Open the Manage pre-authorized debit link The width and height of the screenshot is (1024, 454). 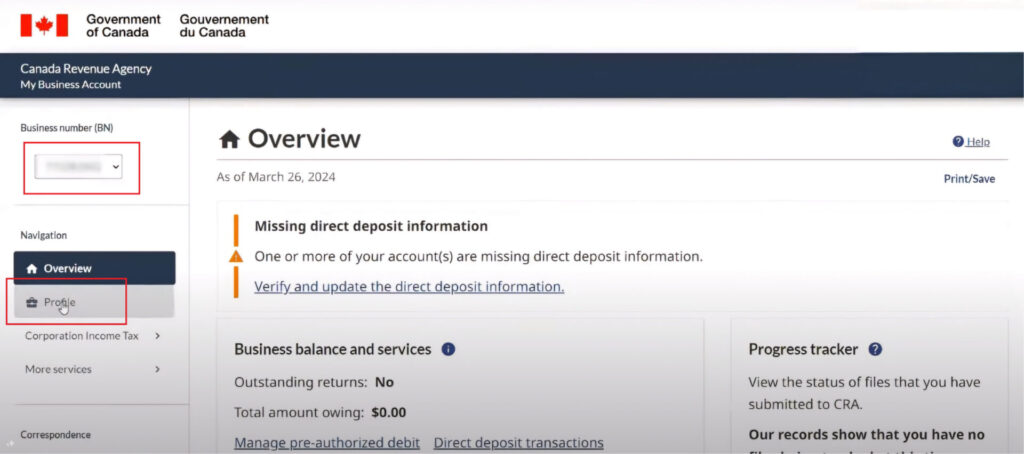[327, 442]
